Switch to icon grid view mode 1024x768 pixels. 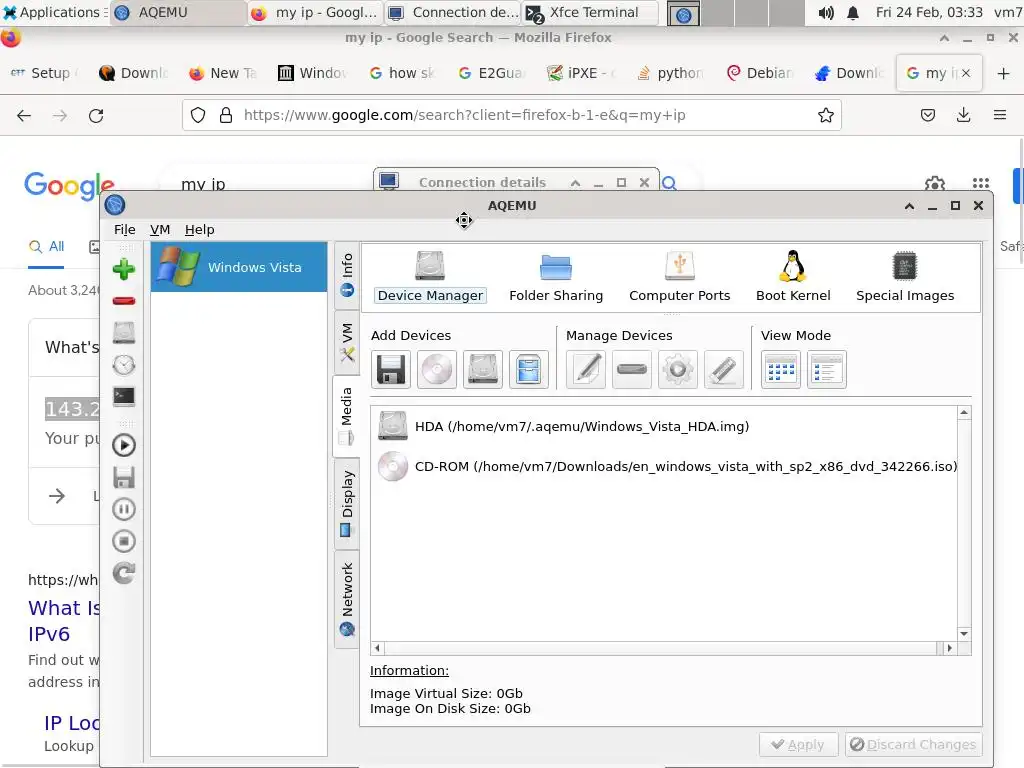pyautogui.click(x=781, y=370)
